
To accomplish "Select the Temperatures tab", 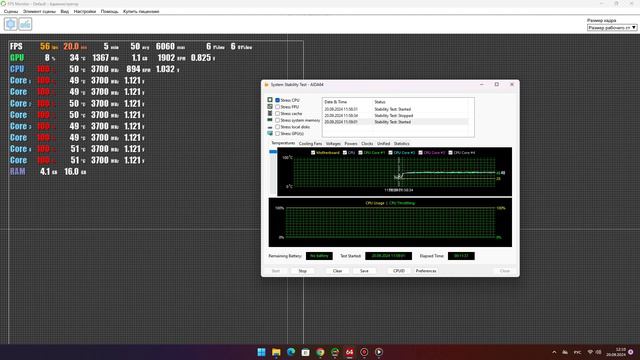I will click(x=283, y=143).
